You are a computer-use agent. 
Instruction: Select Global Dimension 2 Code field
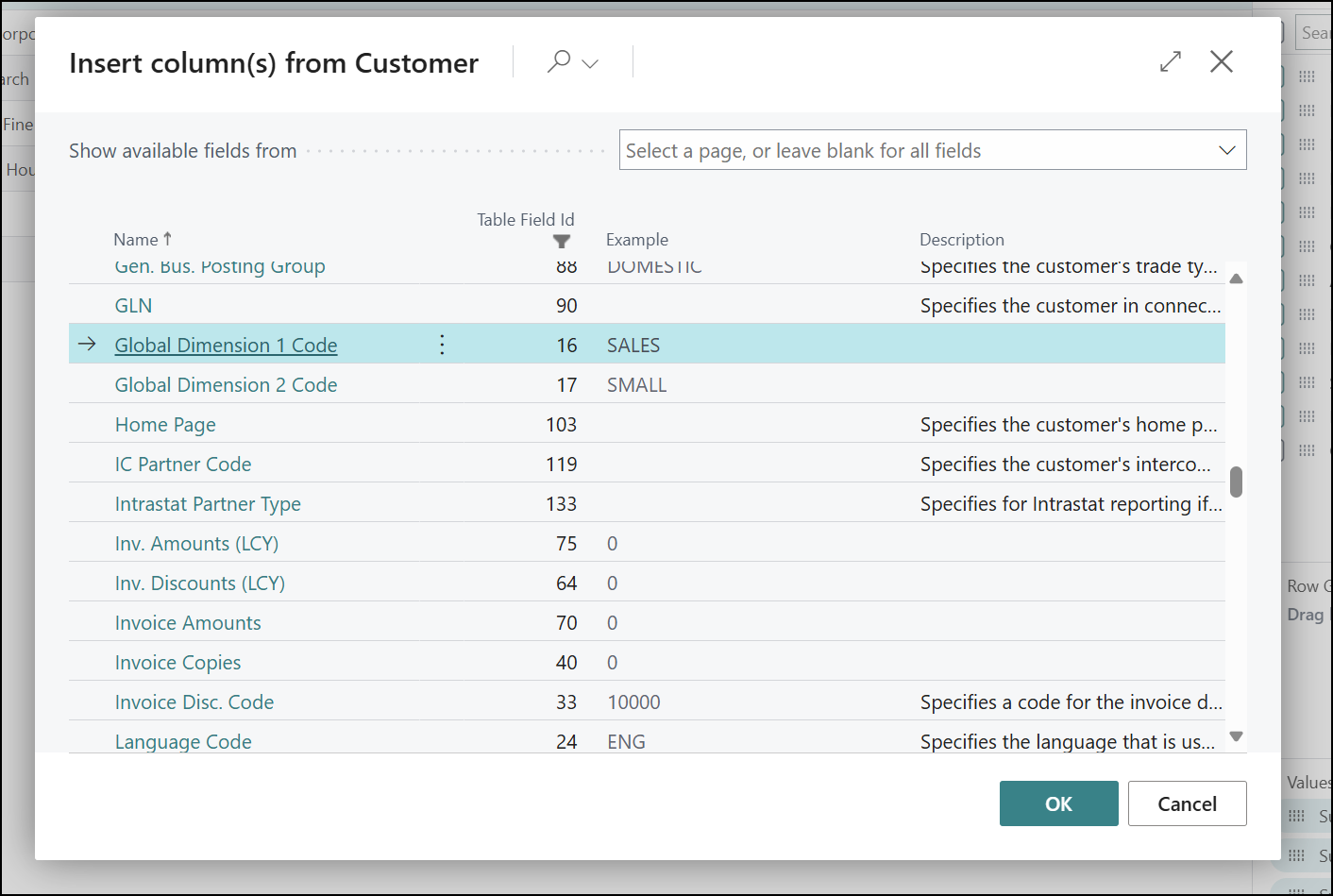[x=226, y=385]
